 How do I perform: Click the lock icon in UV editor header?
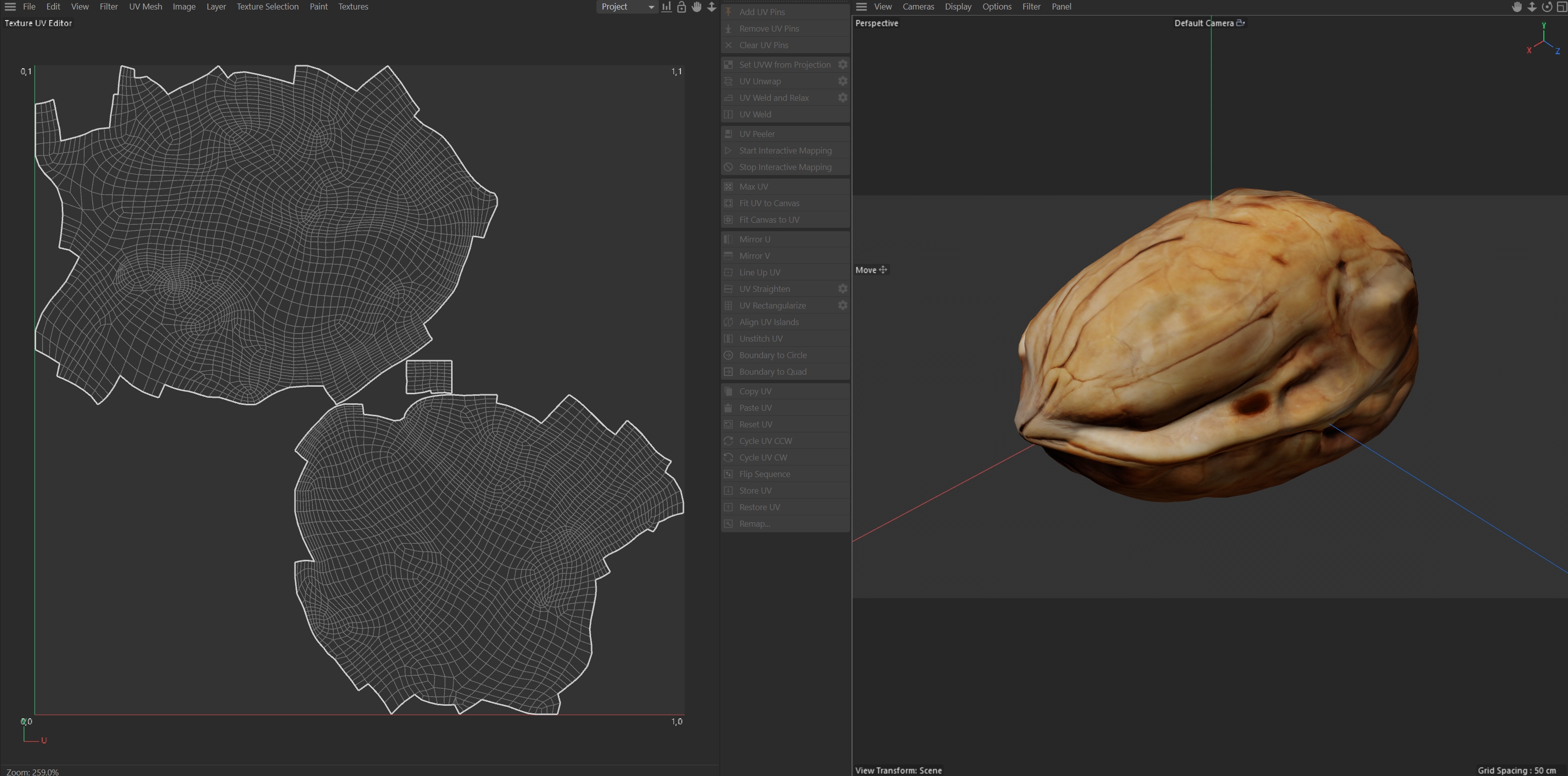(x=681, y=7)
